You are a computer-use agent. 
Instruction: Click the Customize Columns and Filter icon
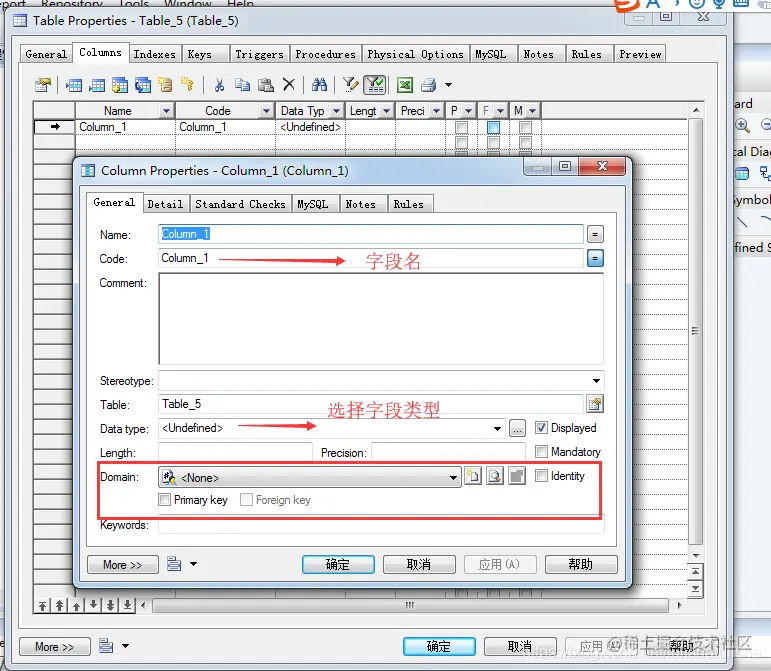point(350,85)
